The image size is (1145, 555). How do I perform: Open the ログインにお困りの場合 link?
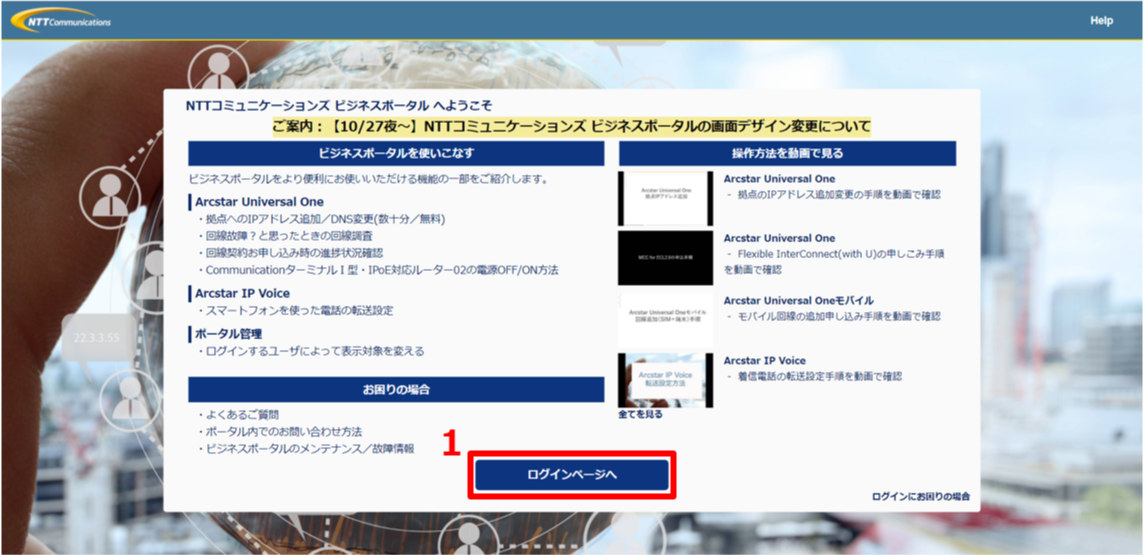920,496
